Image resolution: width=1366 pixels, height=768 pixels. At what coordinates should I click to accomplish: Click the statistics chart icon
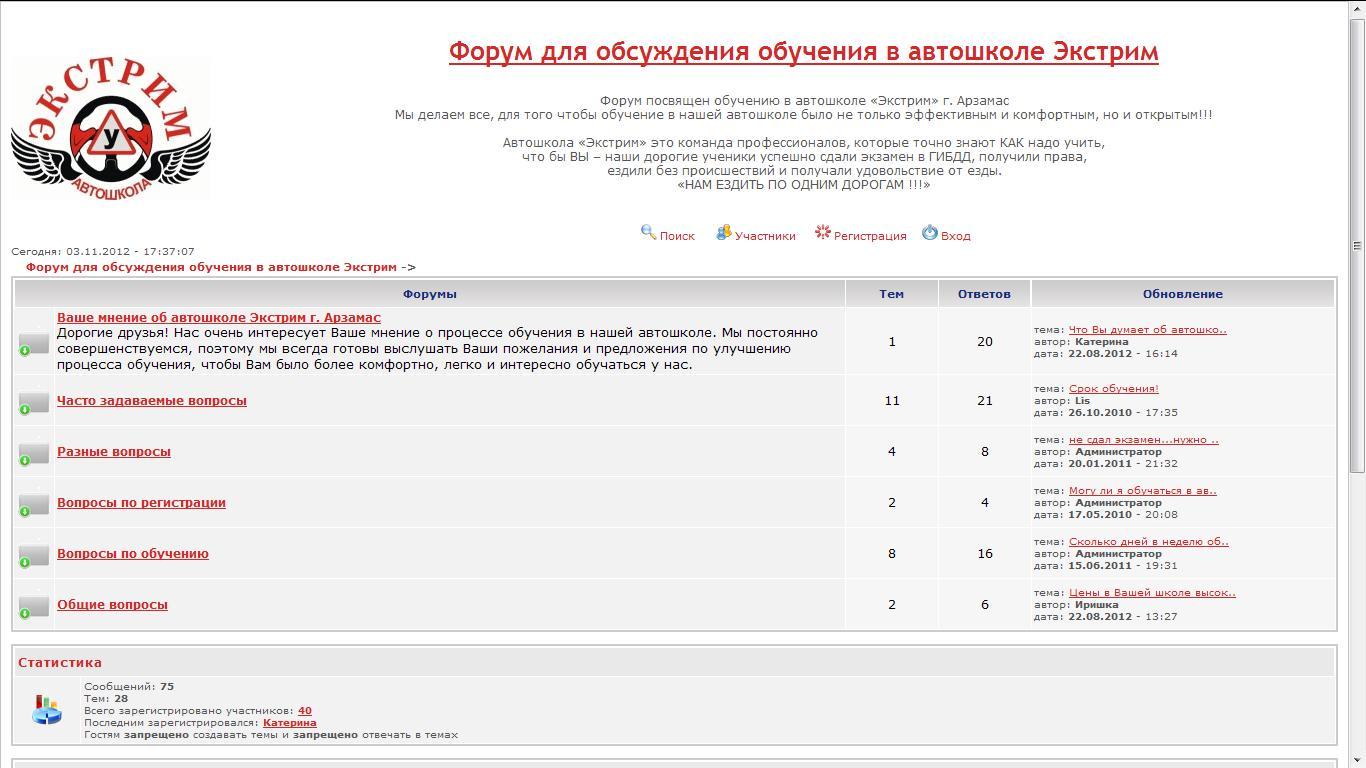(x=47, y=709)
